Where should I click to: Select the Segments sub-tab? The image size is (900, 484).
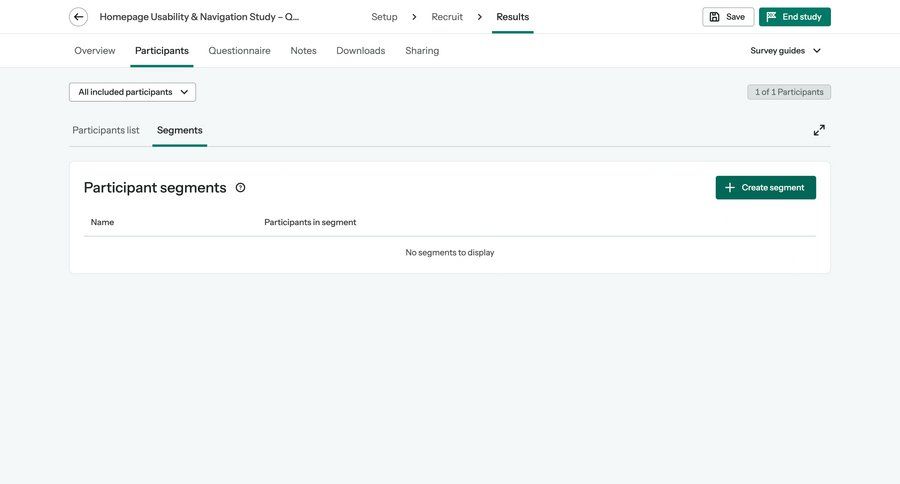pos(180,130)
